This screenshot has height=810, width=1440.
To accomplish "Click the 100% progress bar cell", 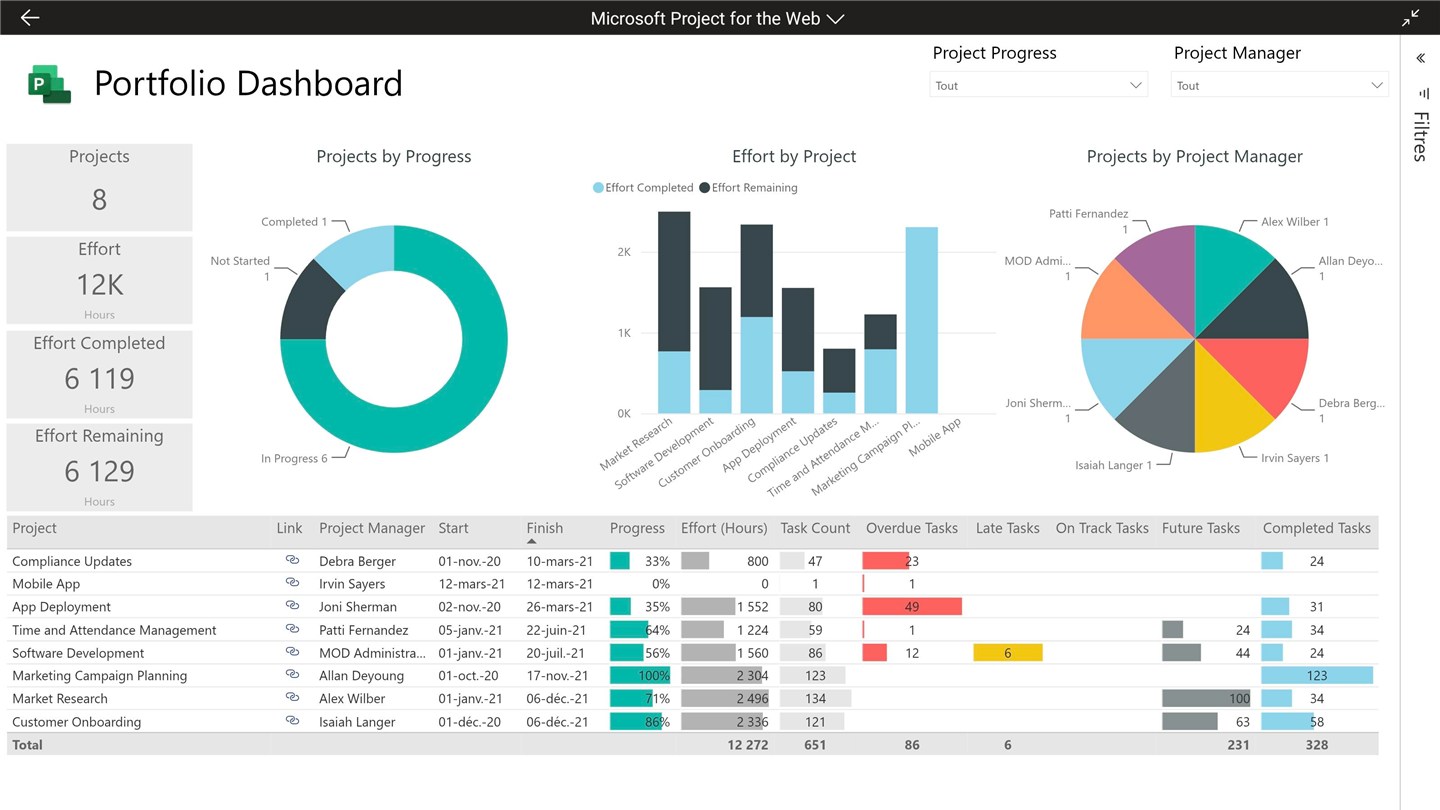I will pos(640,675).
